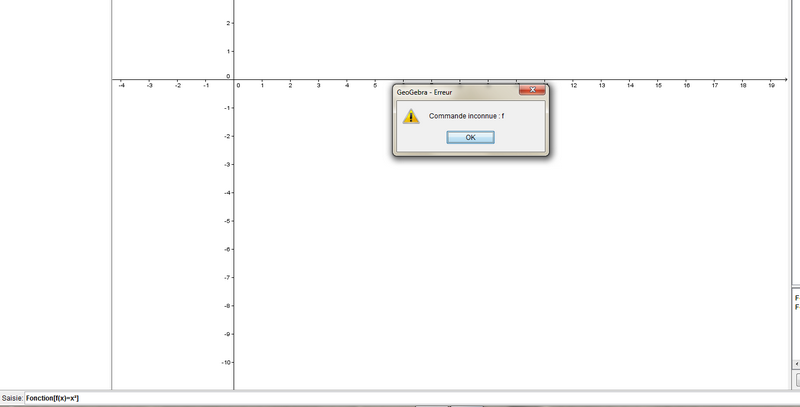The width and height of the screenshot is (800, 407).
Task: Close the GeoGebra - Erreur dialog with X
Action: pyautogui.click(x=533, y=90)
